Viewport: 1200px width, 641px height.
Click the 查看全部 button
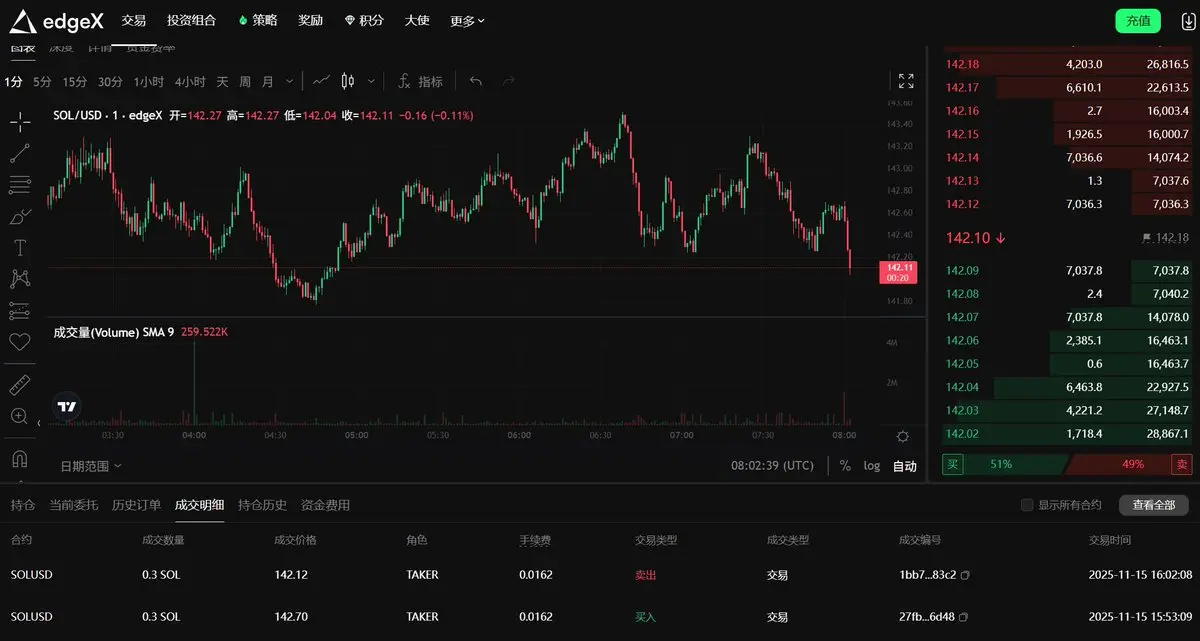point(1153,505)
